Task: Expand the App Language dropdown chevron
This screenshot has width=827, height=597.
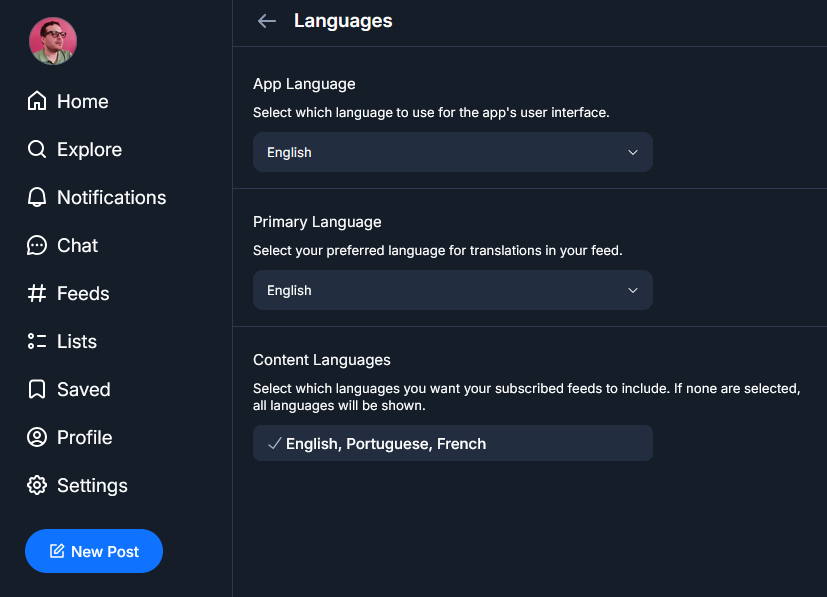Action: coord(632,152)
